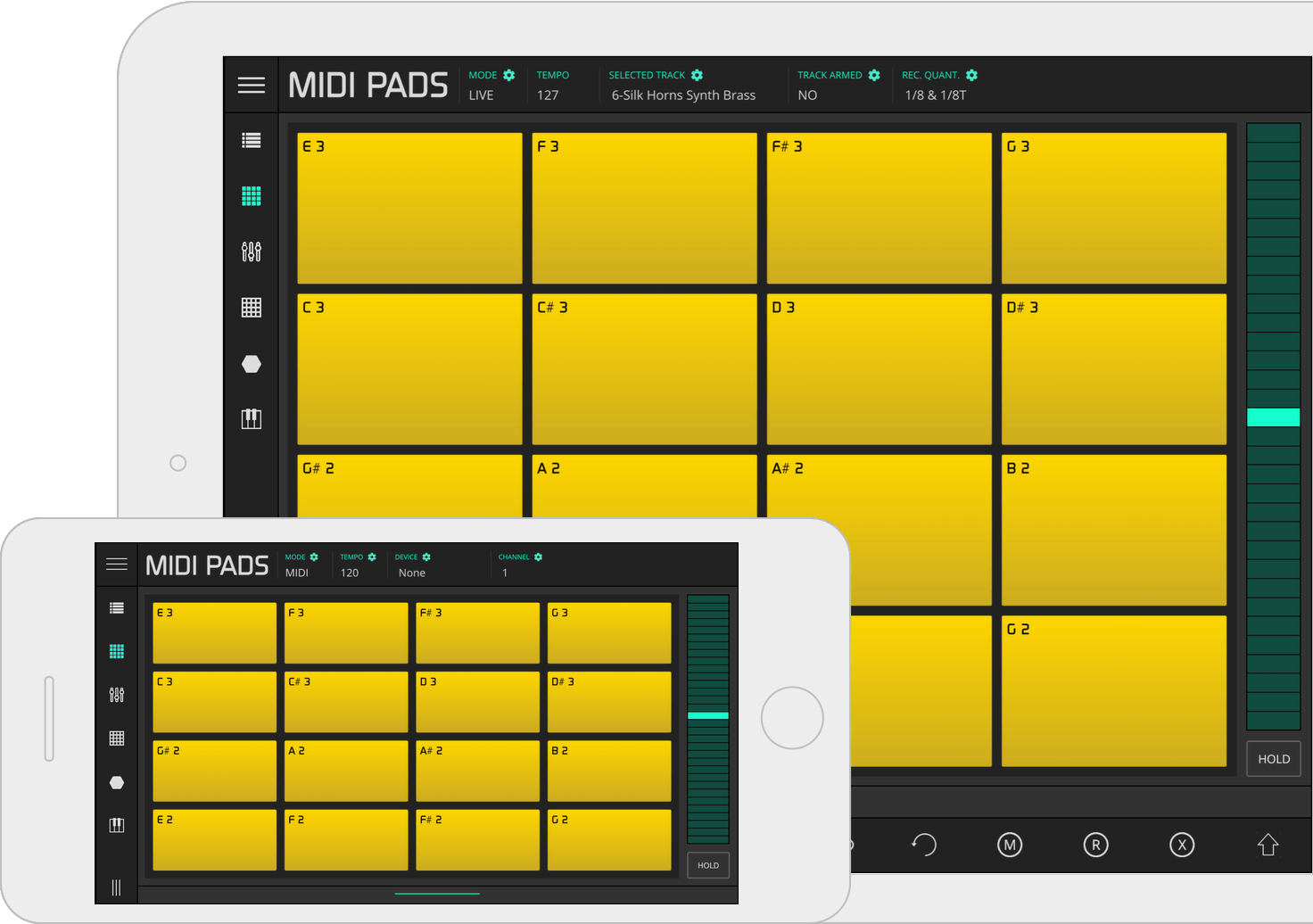Toggle the R record button in bottom bar
The height and width of the screenshot is (924, 1313).
point(1095,845)
